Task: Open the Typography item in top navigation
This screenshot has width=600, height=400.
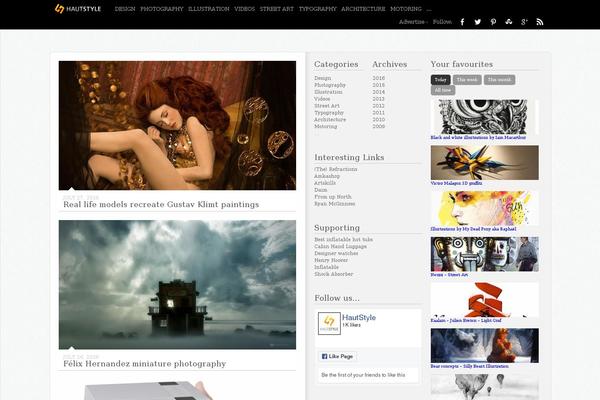Action: point(317,9)
